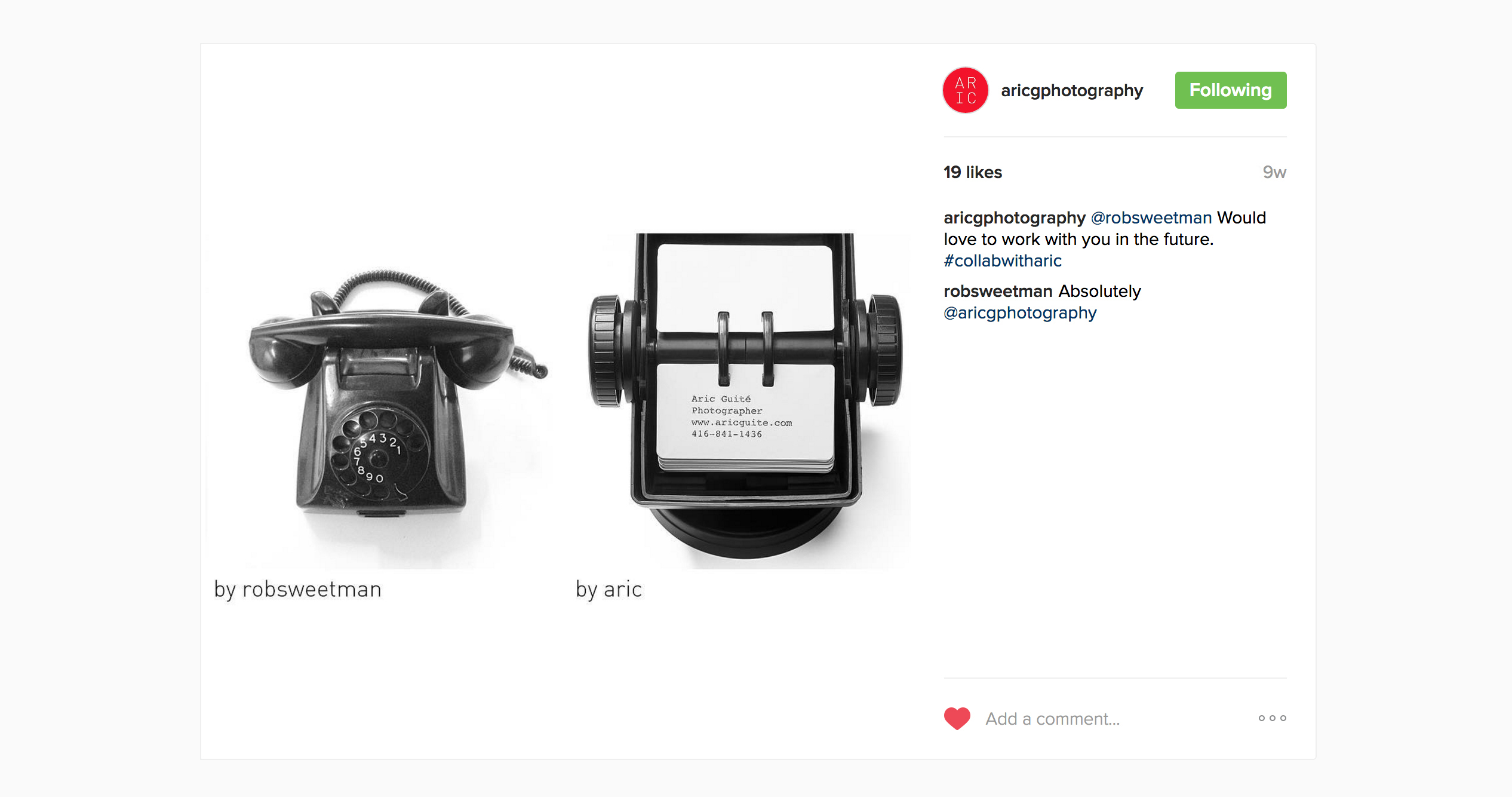
Task: Click the Rolodex card holder photo
Action: pyautogui.click(x=745, y=396)
